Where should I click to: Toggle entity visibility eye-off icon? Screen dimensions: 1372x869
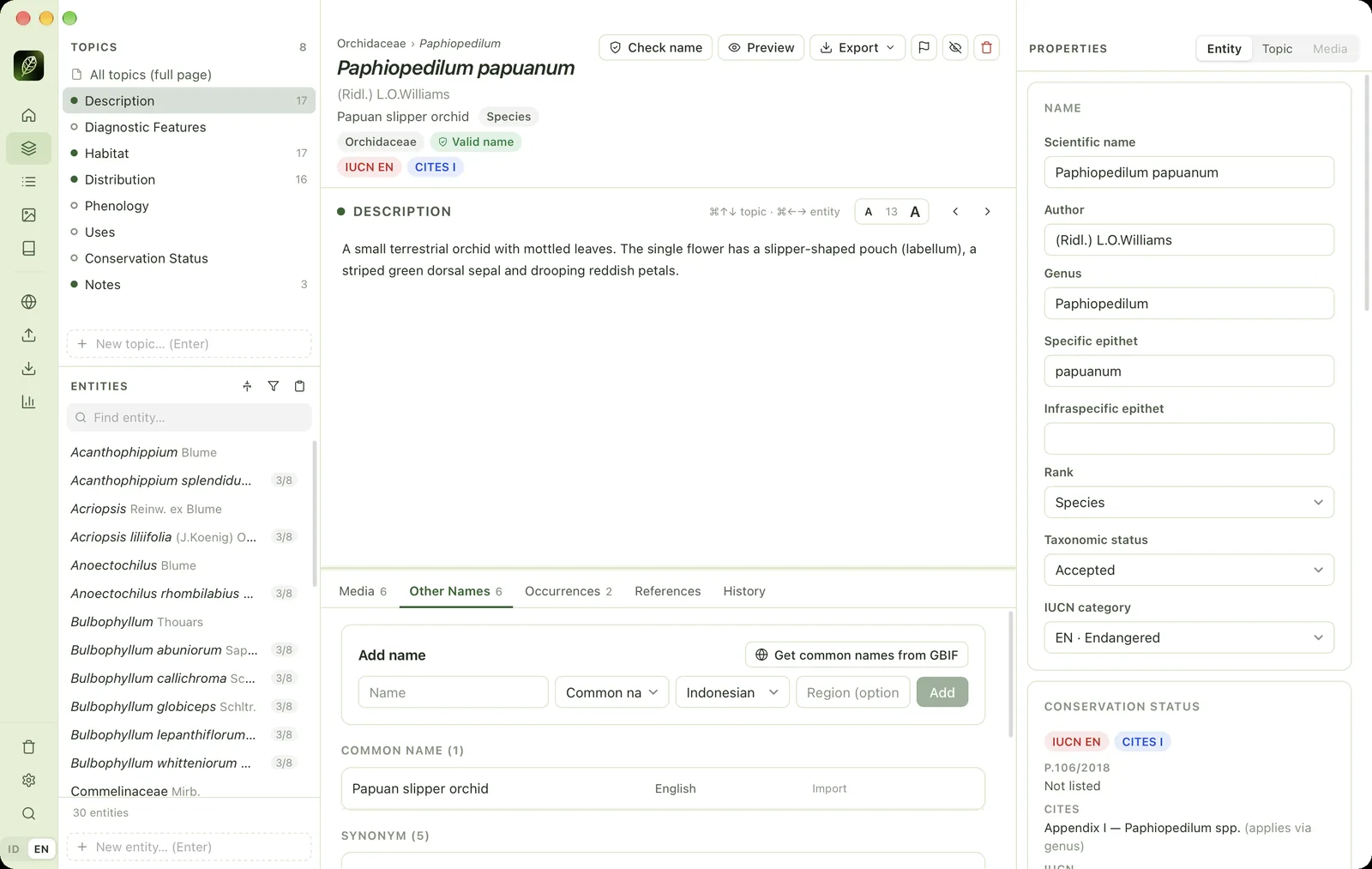point(955,47)
